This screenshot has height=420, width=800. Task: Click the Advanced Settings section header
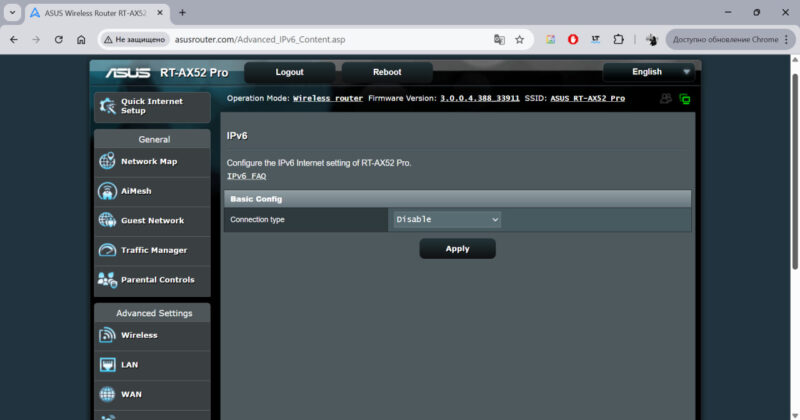153,313
